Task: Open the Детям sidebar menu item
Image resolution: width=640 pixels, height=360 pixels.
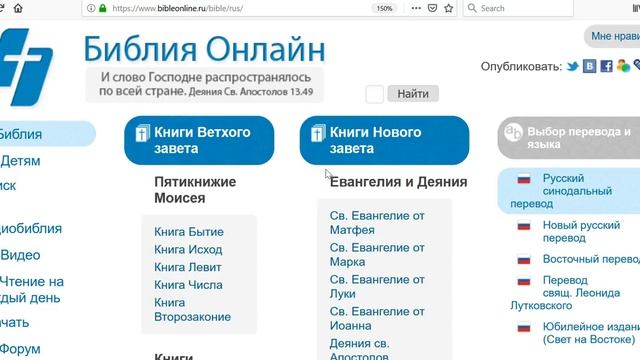Action: pyautogui.click(x=20, y=161)
